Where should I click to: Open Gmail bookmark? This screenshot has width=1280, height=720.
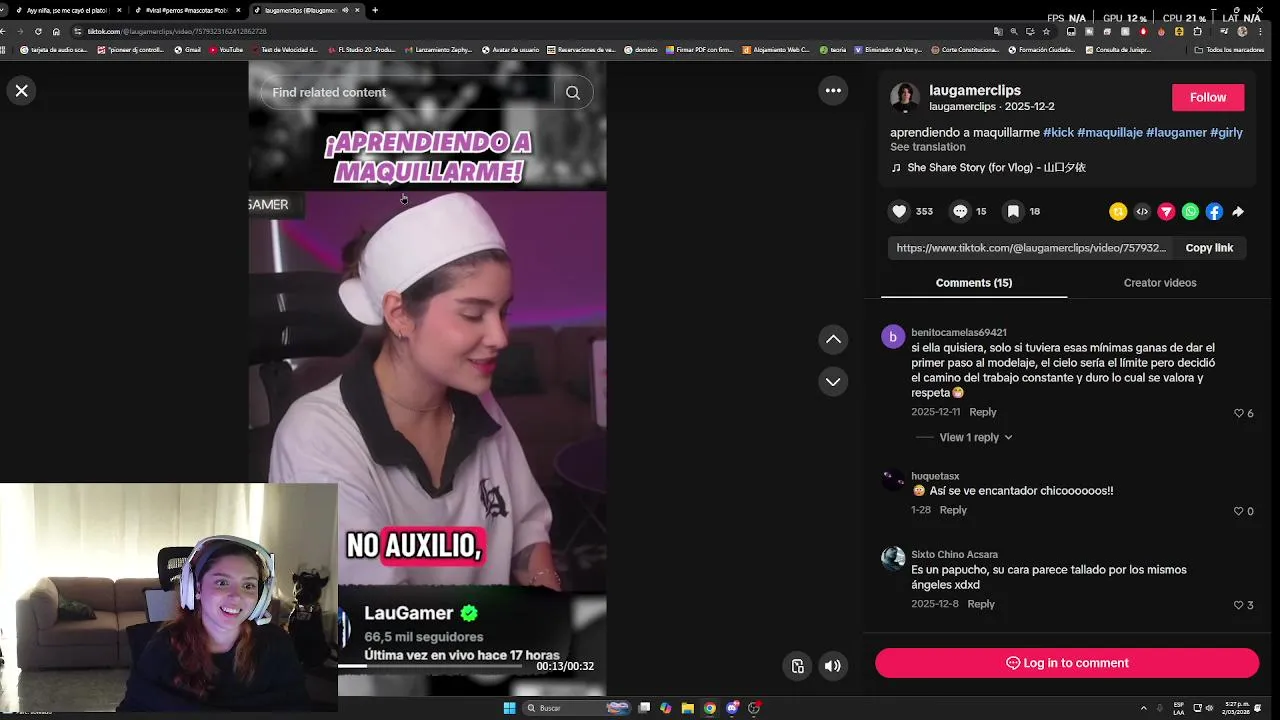(x=187, y=49)
